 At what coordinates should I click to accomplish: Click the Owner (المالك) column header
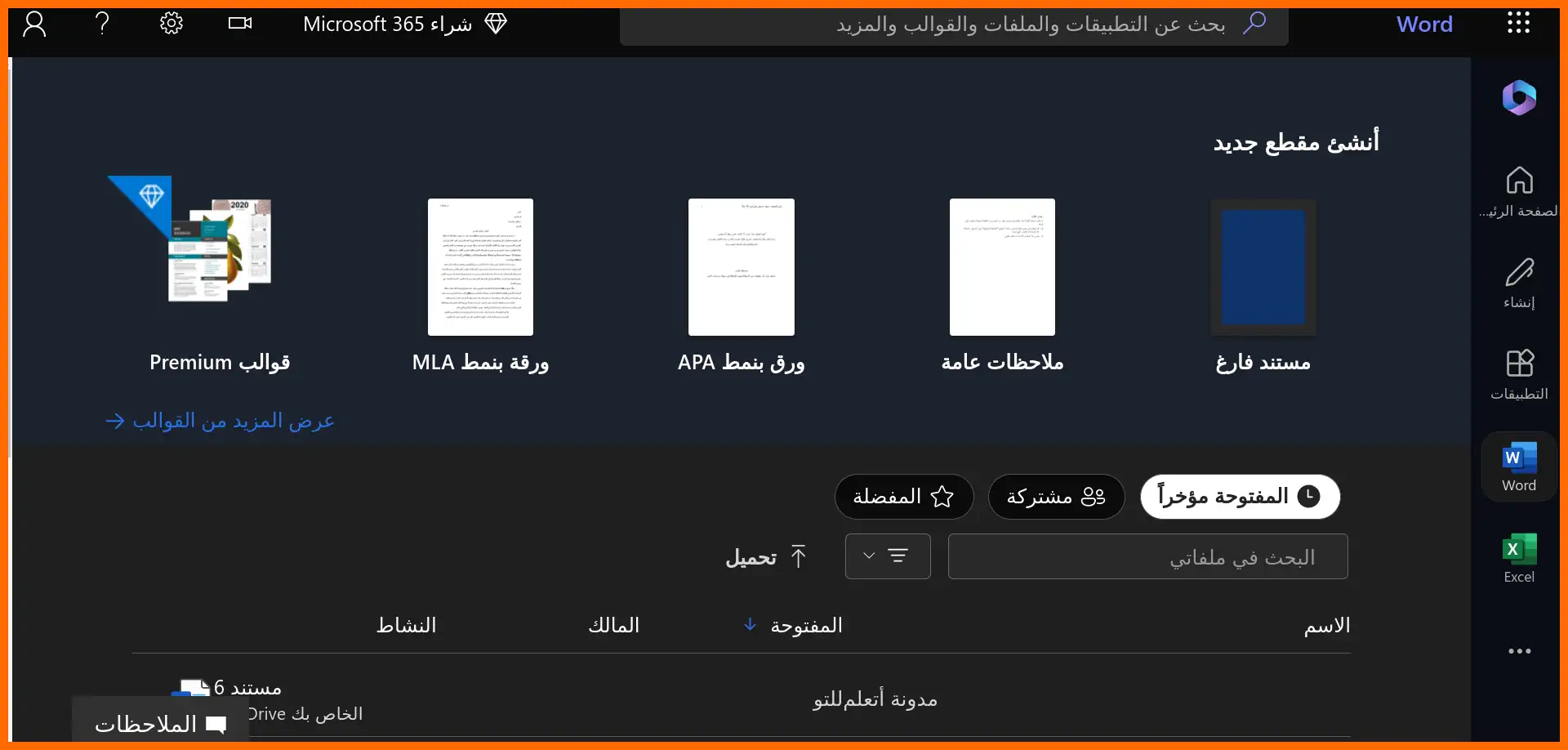(x=614, y=626)
